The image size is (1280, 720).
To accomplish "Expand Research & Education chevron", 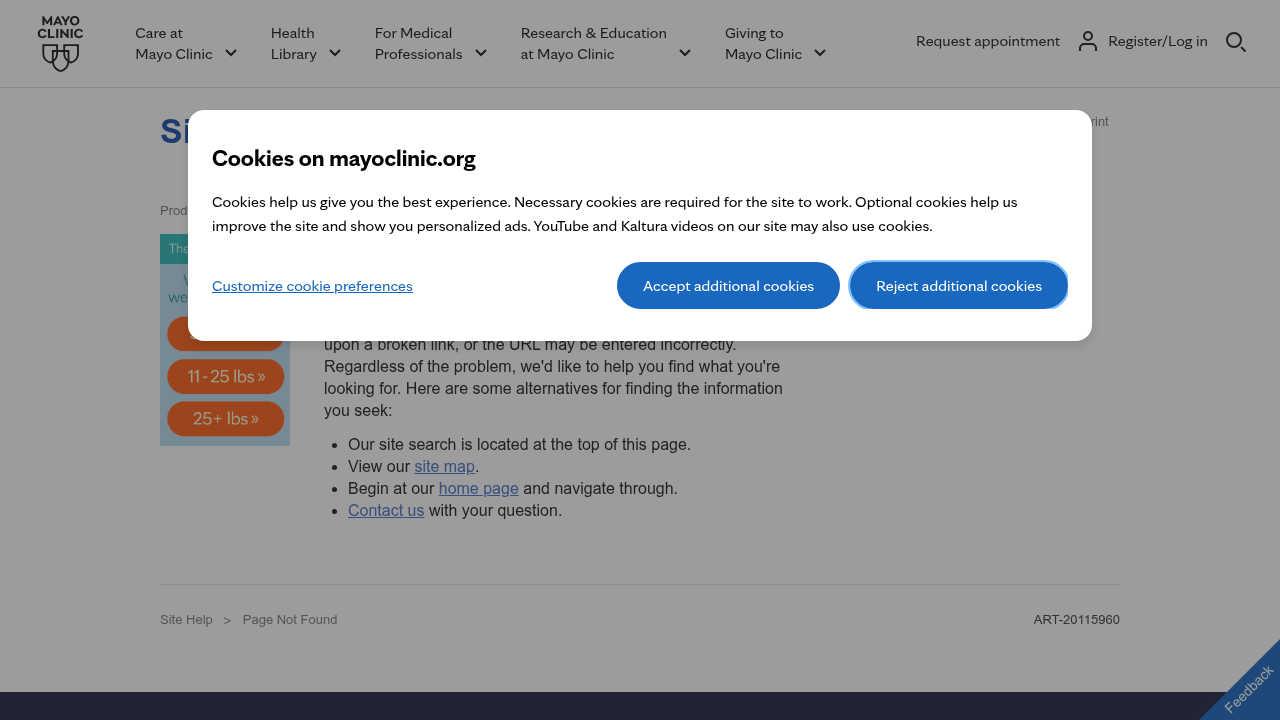I will click(685, 53).
